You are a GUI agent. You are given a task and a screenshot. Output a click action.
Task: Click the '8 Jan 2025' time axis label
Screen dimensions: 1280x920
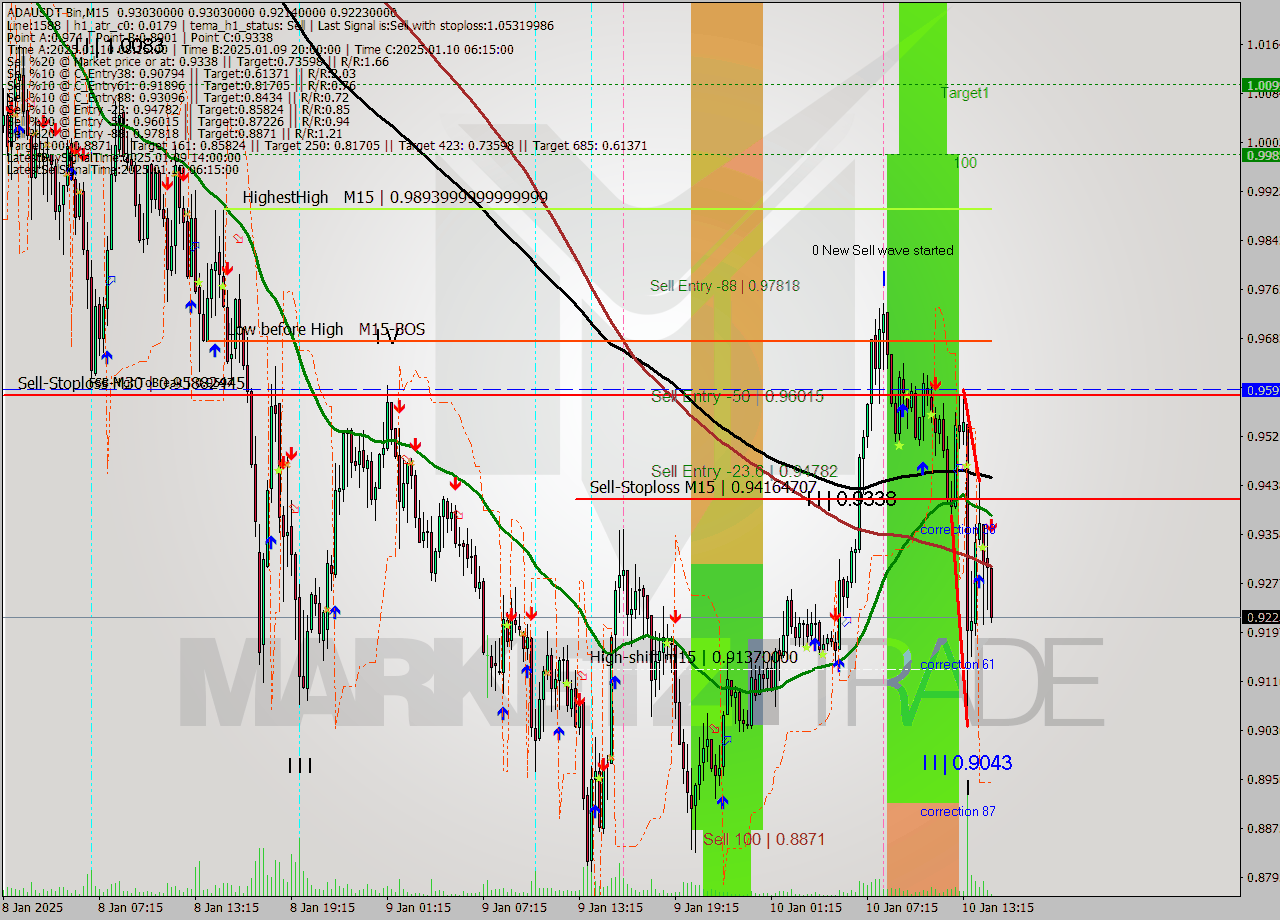coord(33,908)
